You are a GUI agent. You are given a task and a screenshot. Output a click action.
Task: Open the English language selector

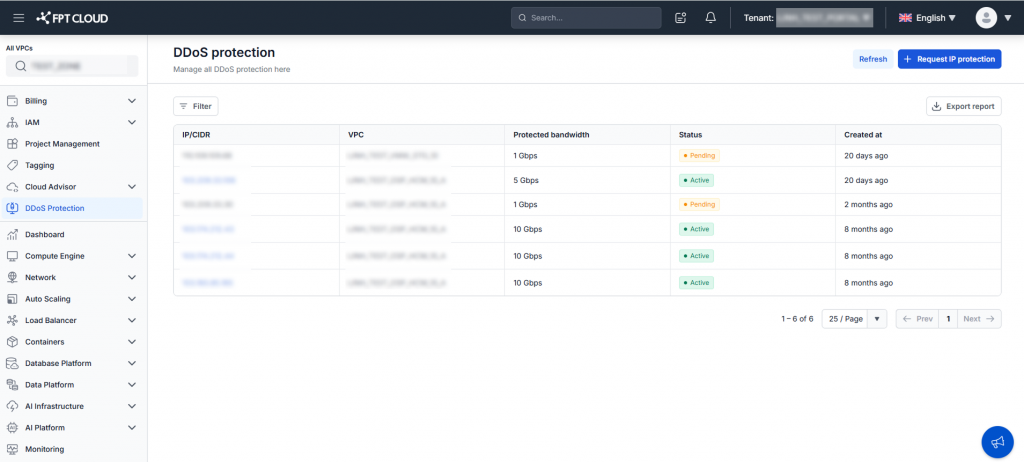[927, 17]
